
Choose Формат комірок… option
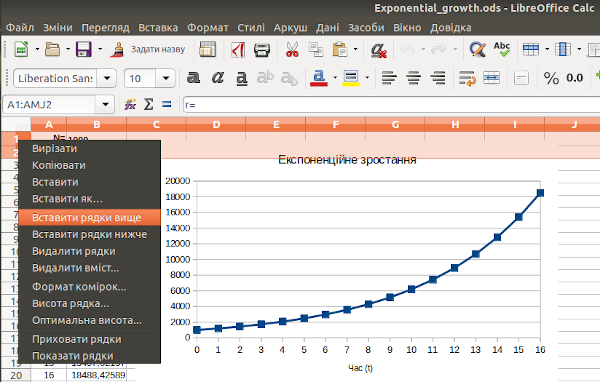pyautogui.click(x=90, y=286)
